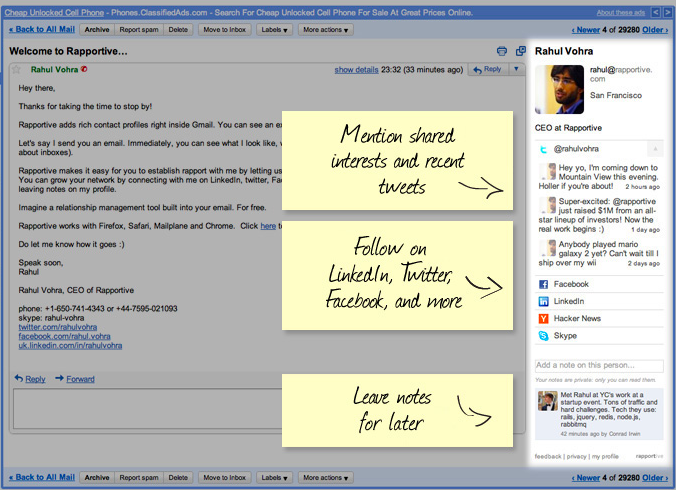The height and width of the screenshot is (490, 676).
Task: Click the top Archive button
Action: click(96, 30)
